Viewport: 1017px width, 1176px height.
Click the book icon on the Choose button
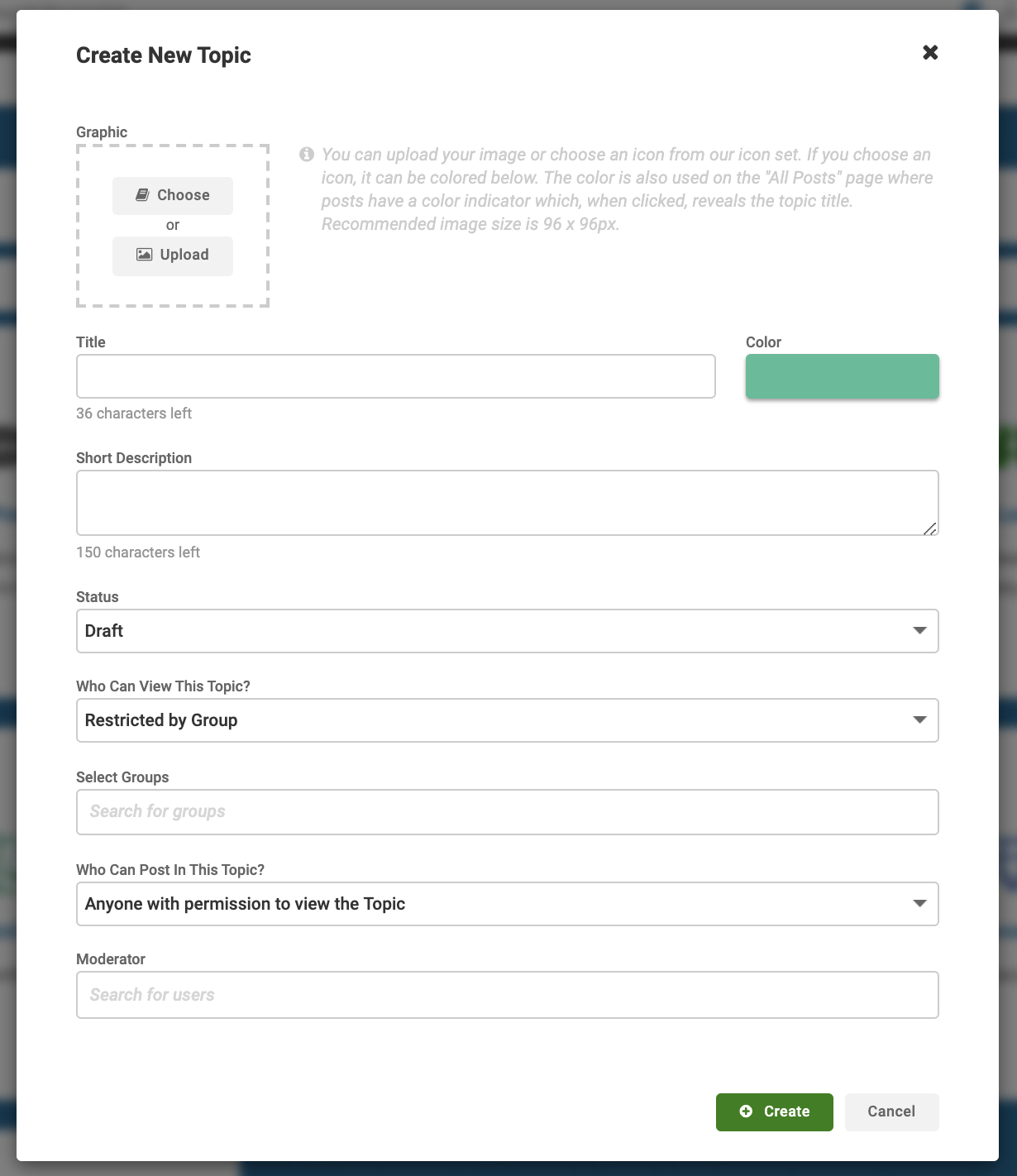tap(142, 195)
